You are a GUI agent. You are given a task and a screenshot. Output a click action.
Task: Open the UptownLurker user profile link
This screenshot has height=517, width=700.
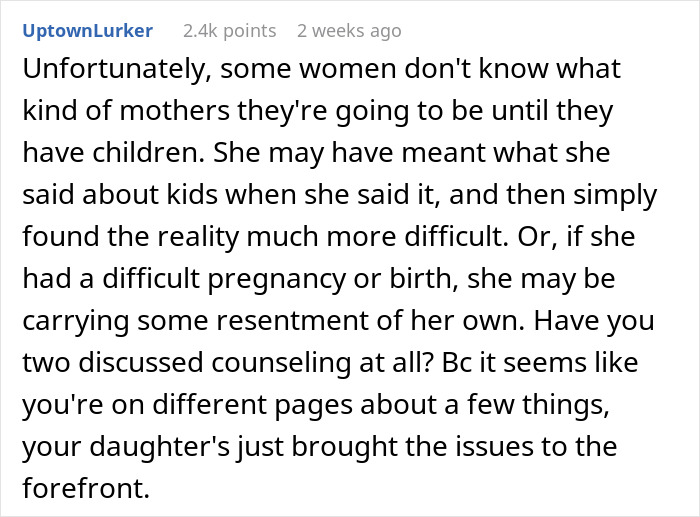88,31
